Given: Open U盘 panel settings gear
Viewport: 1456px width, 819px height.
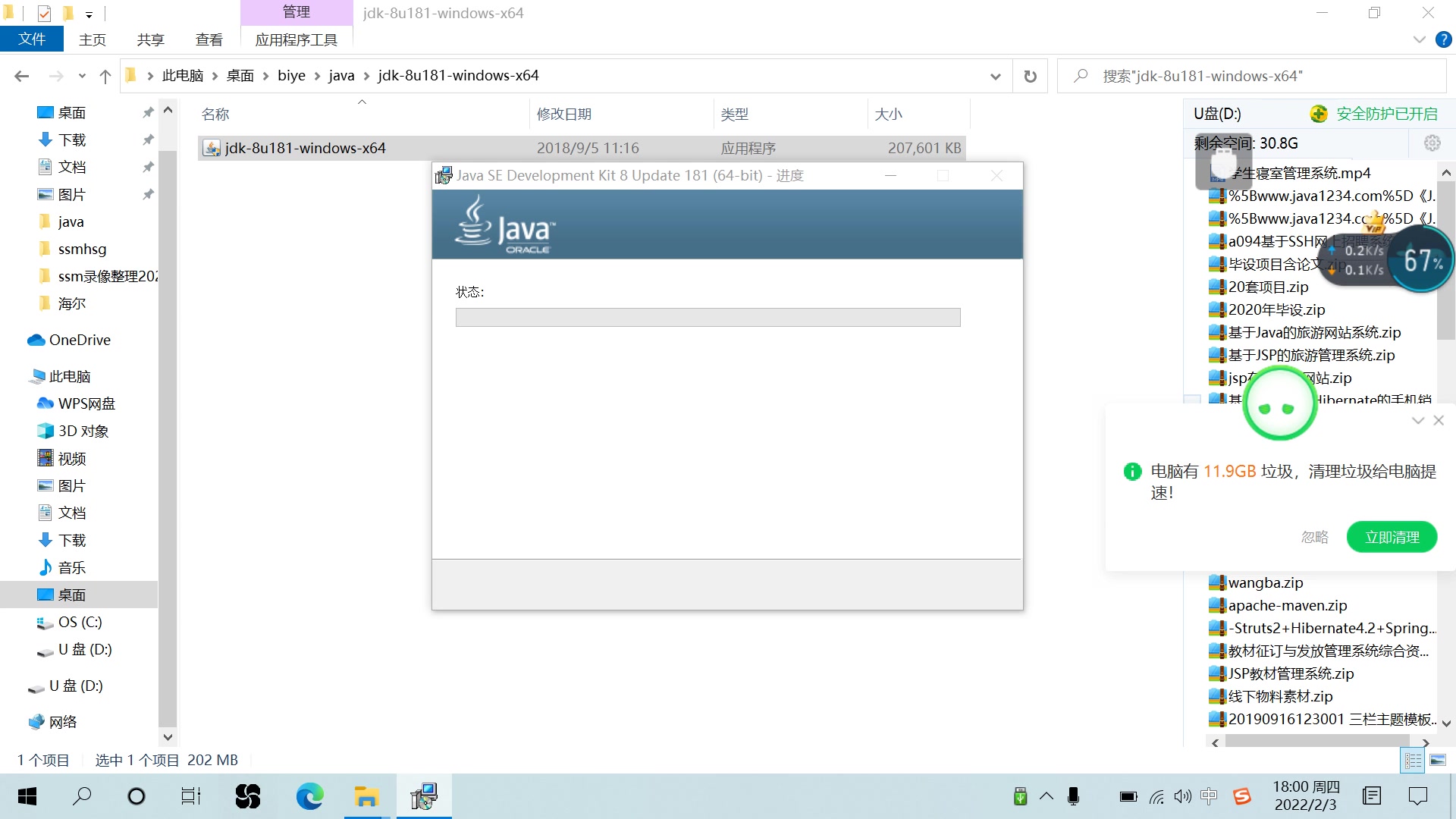Looking at the screenshot, I should (1432, 143).
